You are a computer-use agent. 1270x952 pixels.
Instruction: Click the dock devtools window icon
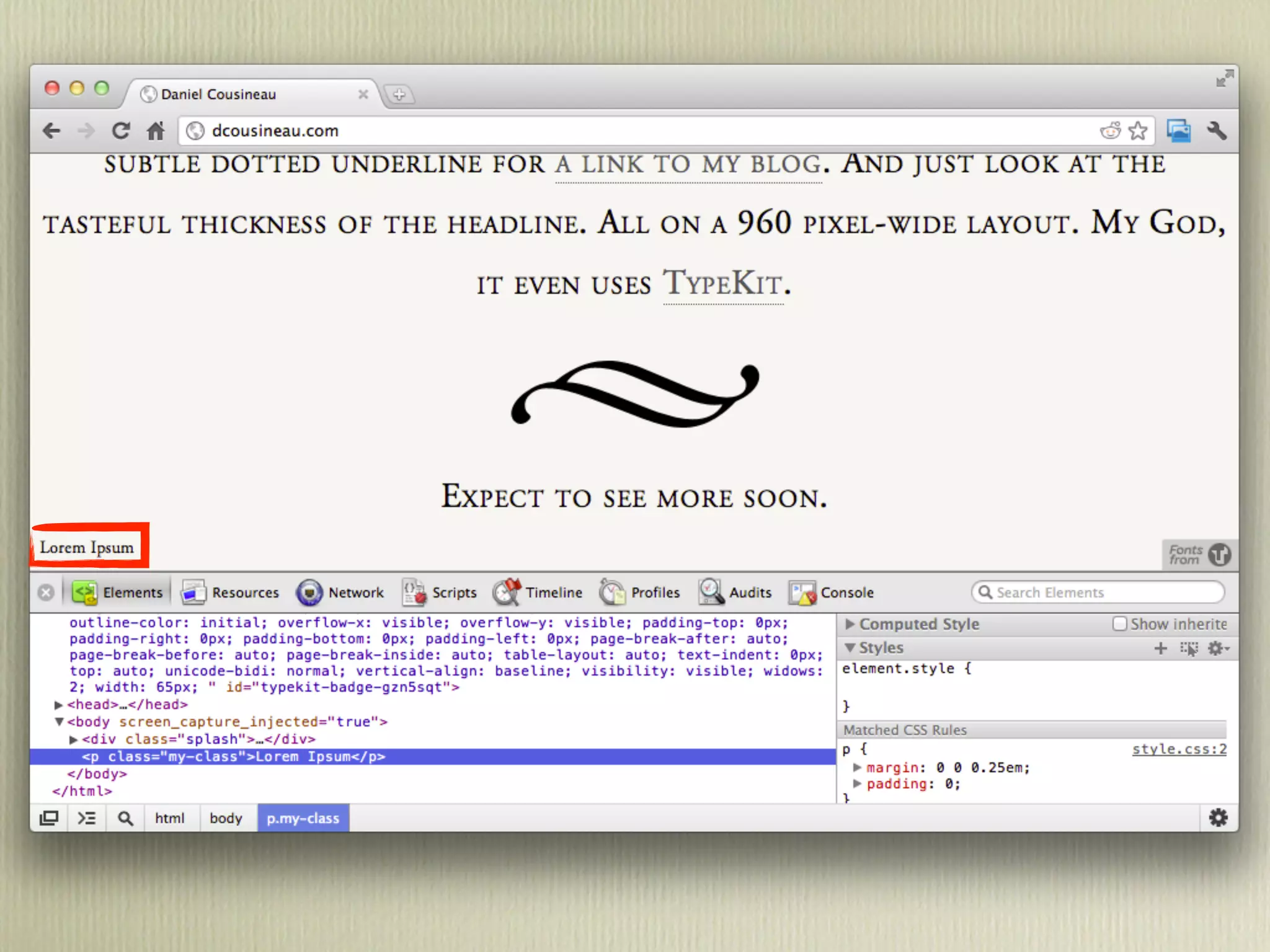49,818
